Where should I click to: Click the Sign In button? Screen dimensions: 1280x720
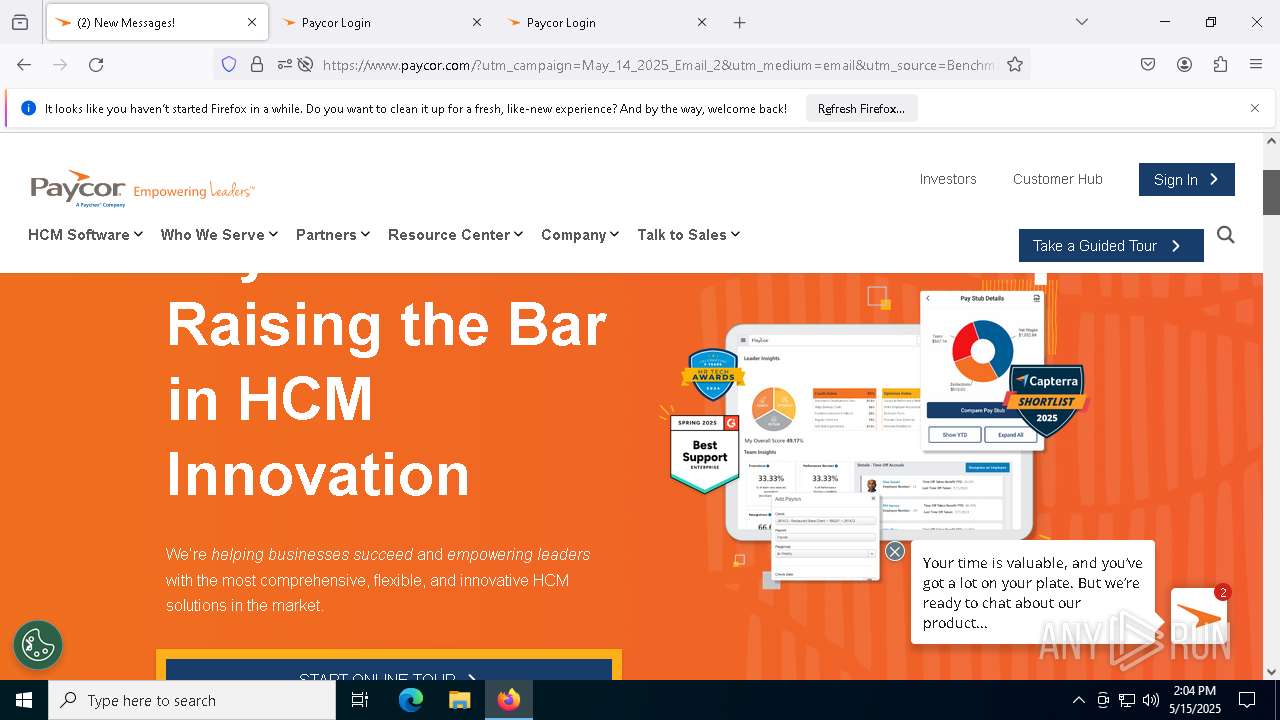point(1187,179)
